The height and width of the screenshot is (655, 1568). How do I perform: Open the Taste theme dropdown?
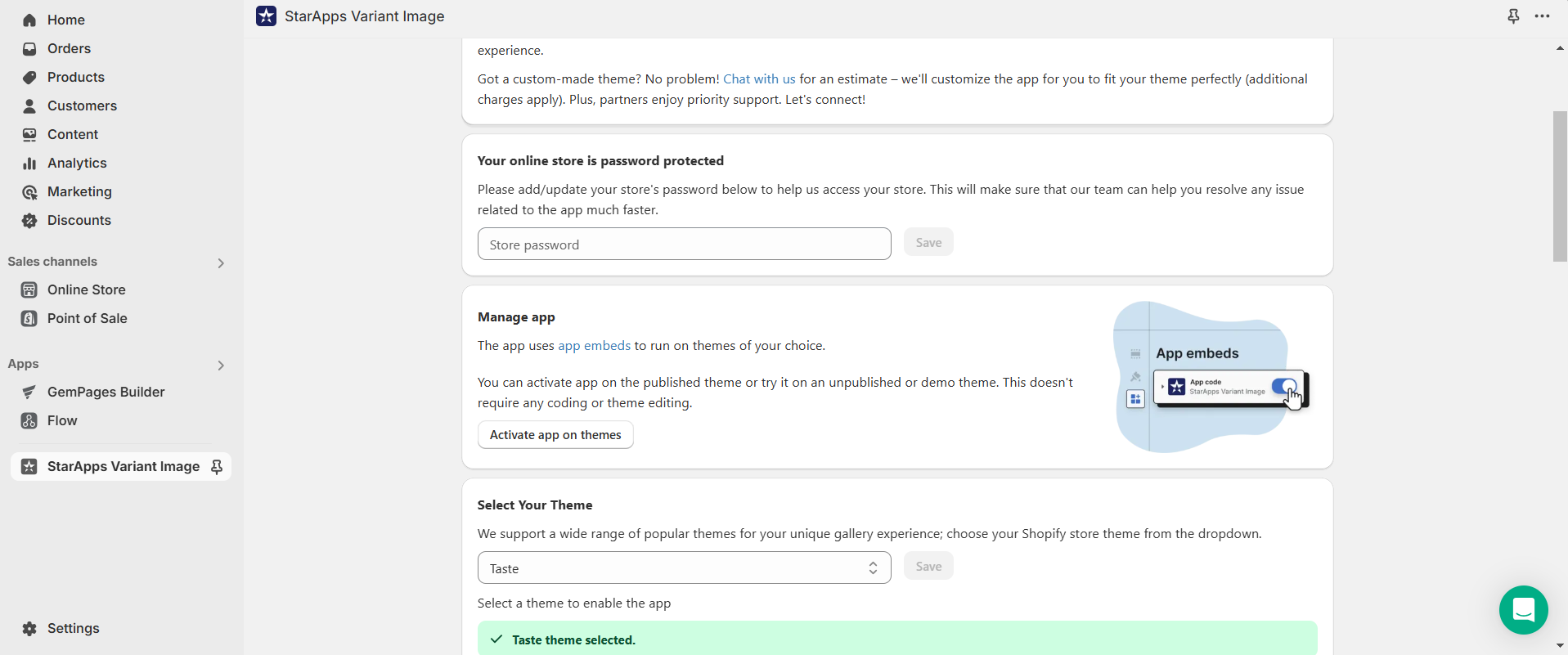(684, 568)
